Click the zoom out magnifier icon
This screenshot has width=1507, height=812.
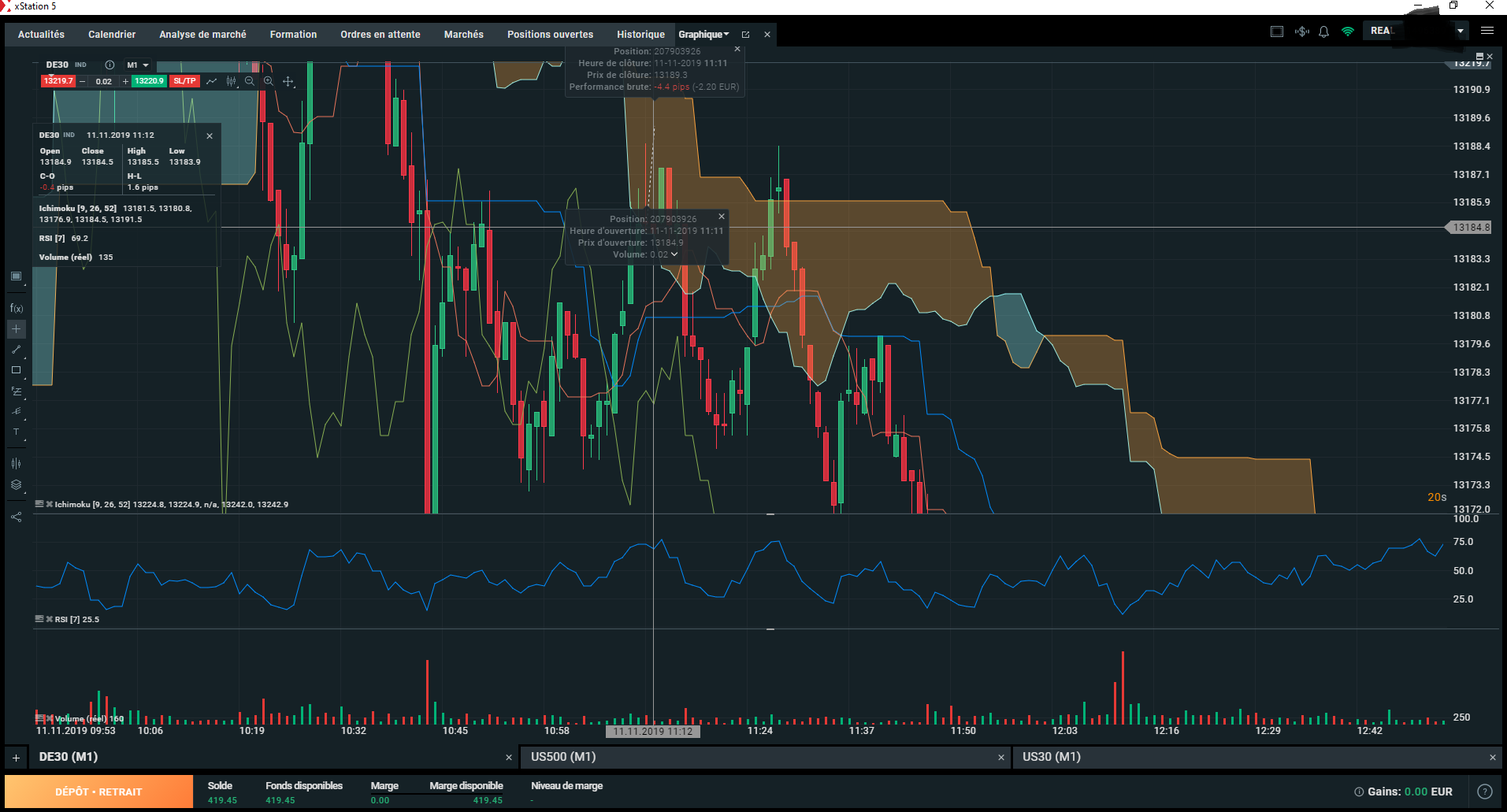point(250,81)
